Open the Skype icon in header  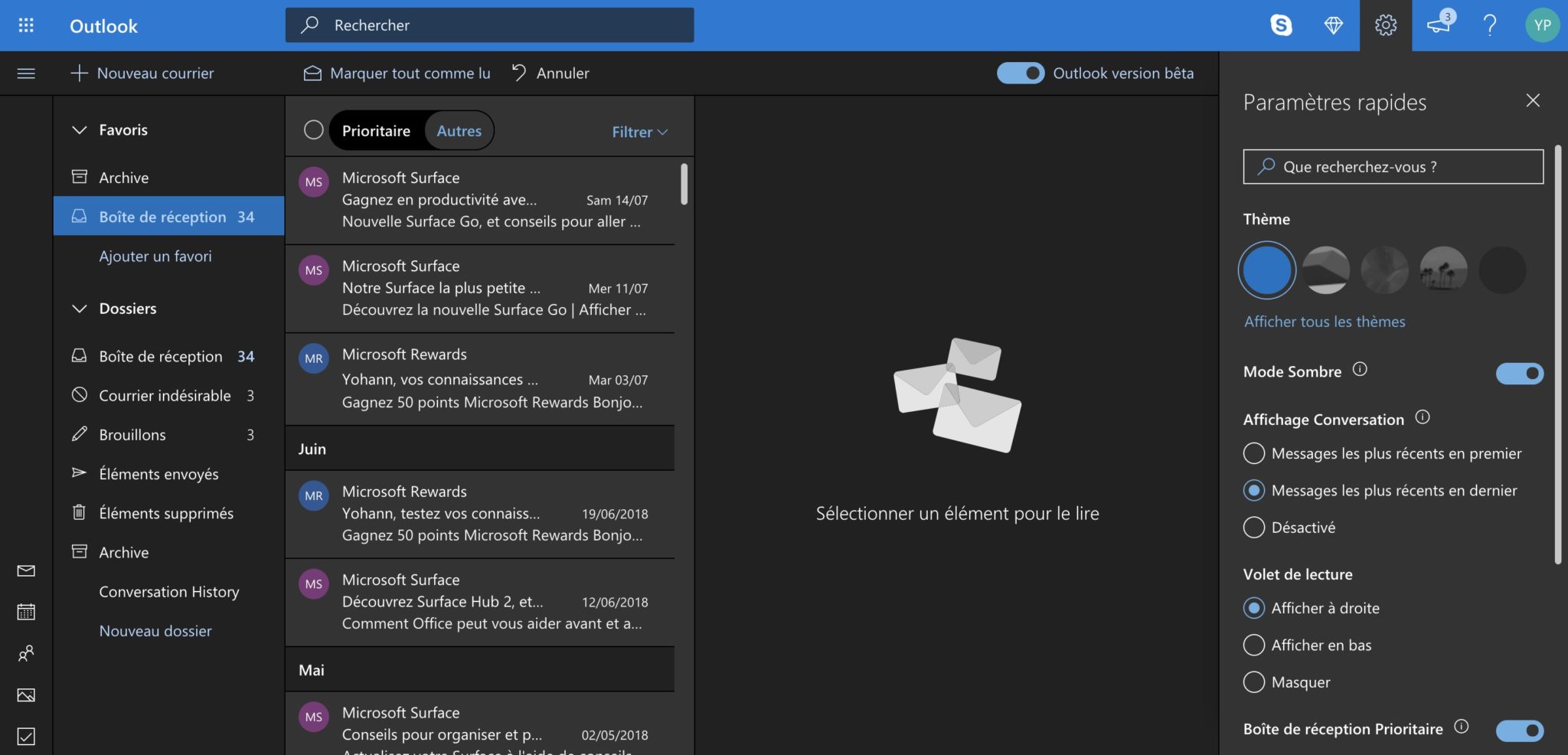click(1281, 25)
